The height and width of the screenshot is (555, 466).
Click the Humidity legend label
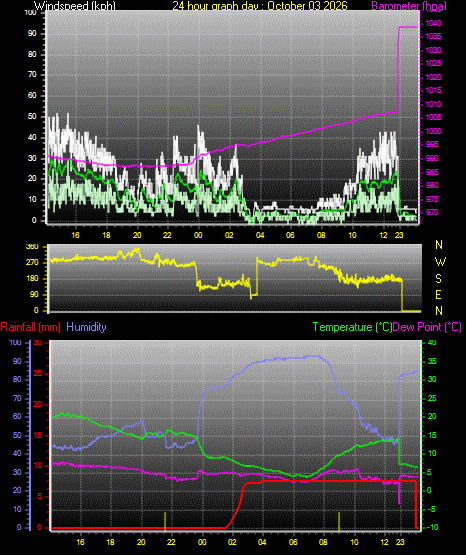86,327
